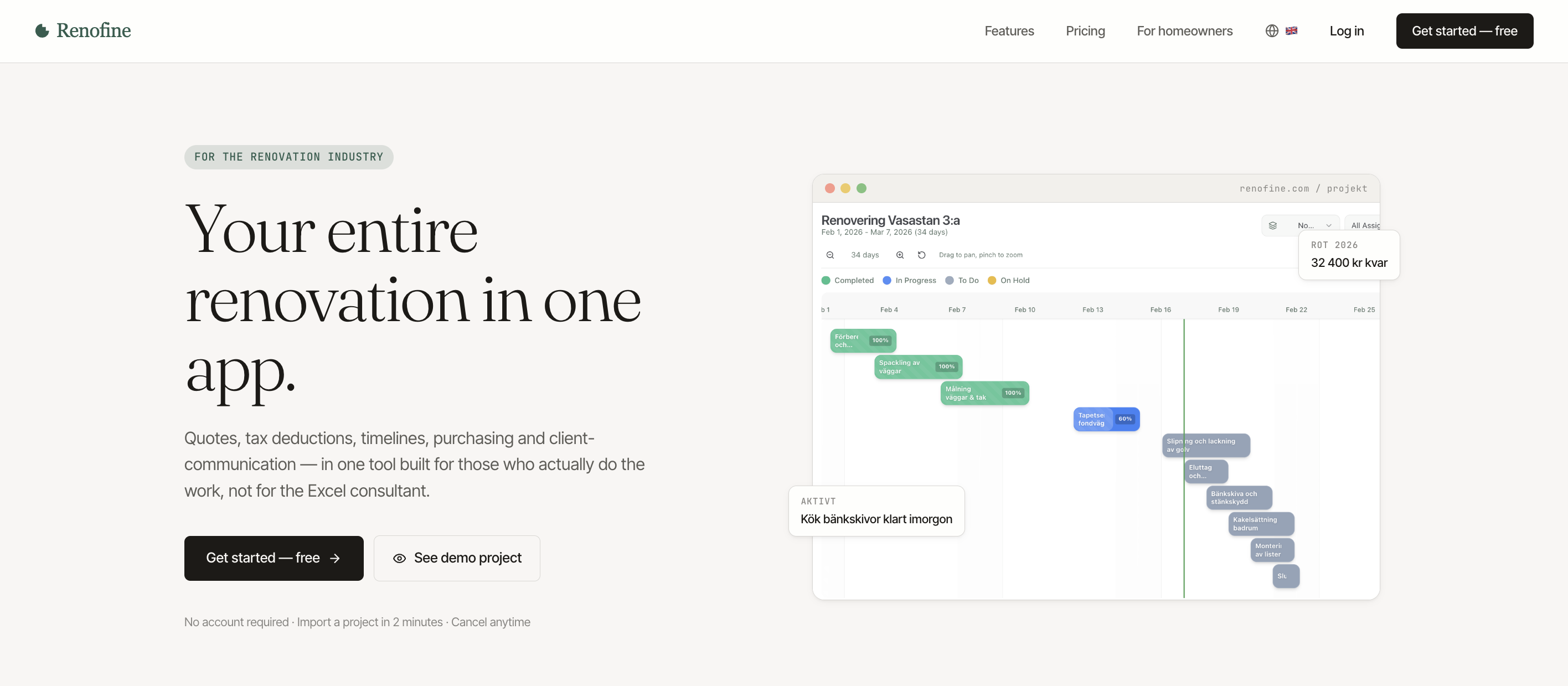Select Förbered och... task bar
This screenshot has width=1568, height=686.
click(x=863, y=341)
